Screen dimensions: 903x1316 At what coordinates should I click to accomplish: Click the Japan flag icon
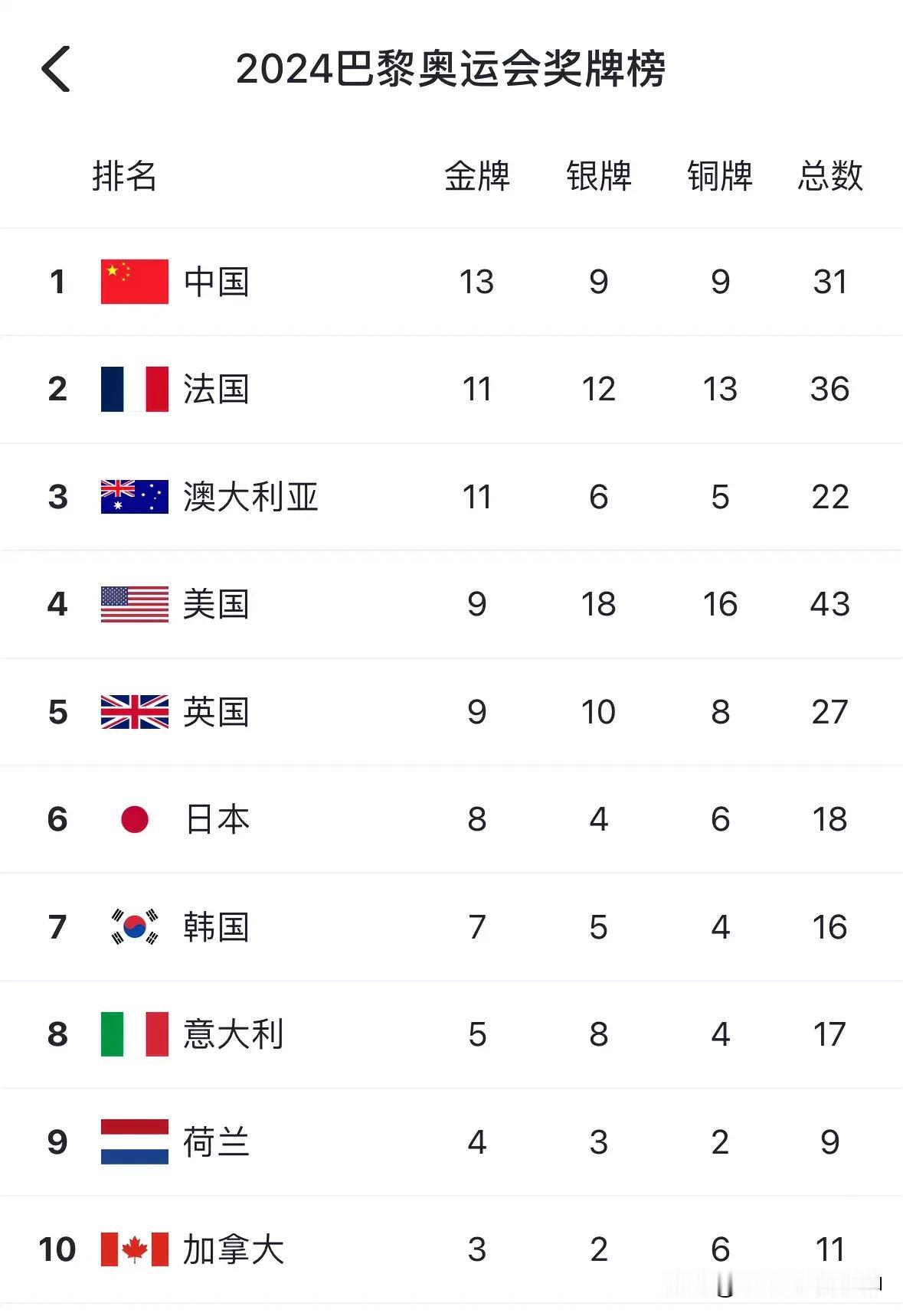tap(135, 819)
